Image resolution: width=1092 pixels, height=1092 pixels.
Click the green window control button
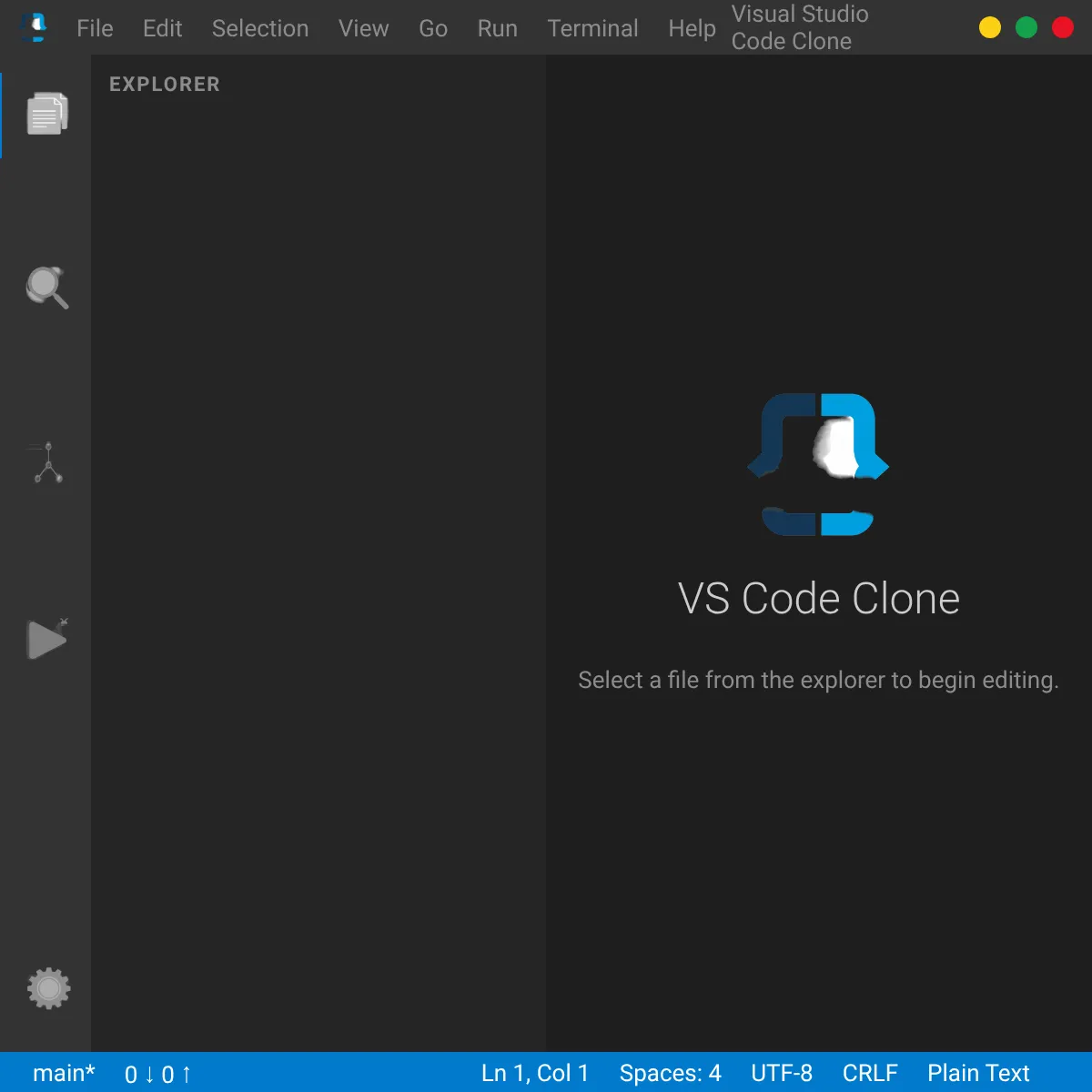pos(1026,28)
